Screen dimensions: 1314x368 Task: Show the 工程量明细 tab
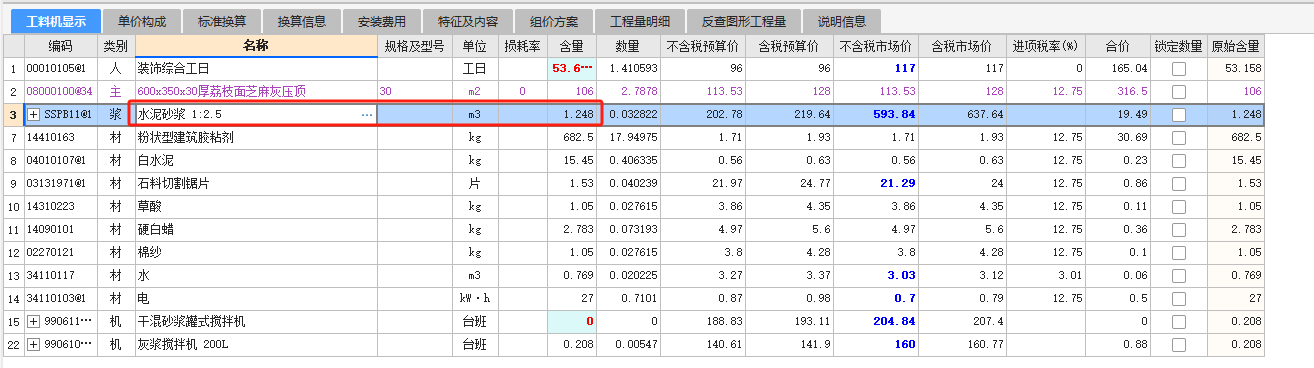tap(639, 21)
